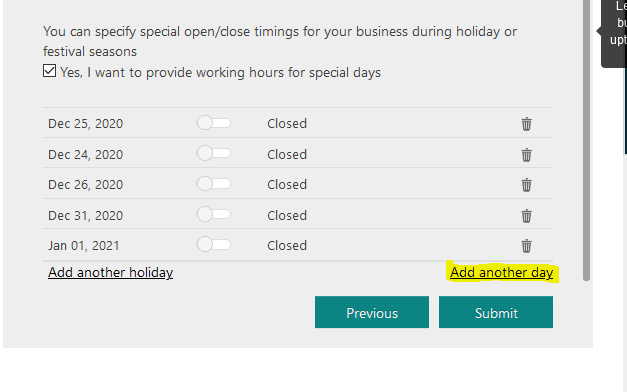Click the Closed label for Dec 24, 2020
The image size is (627, 392).
287,154
